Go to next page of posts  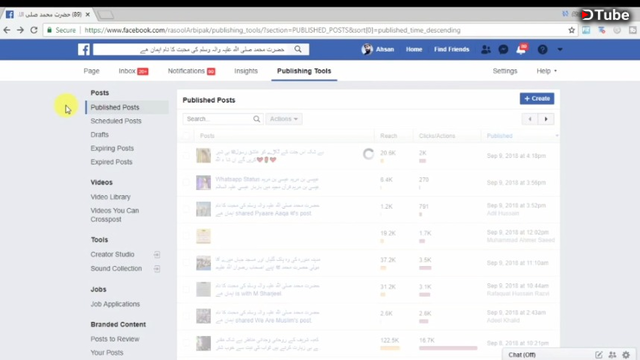coord(546,119)
